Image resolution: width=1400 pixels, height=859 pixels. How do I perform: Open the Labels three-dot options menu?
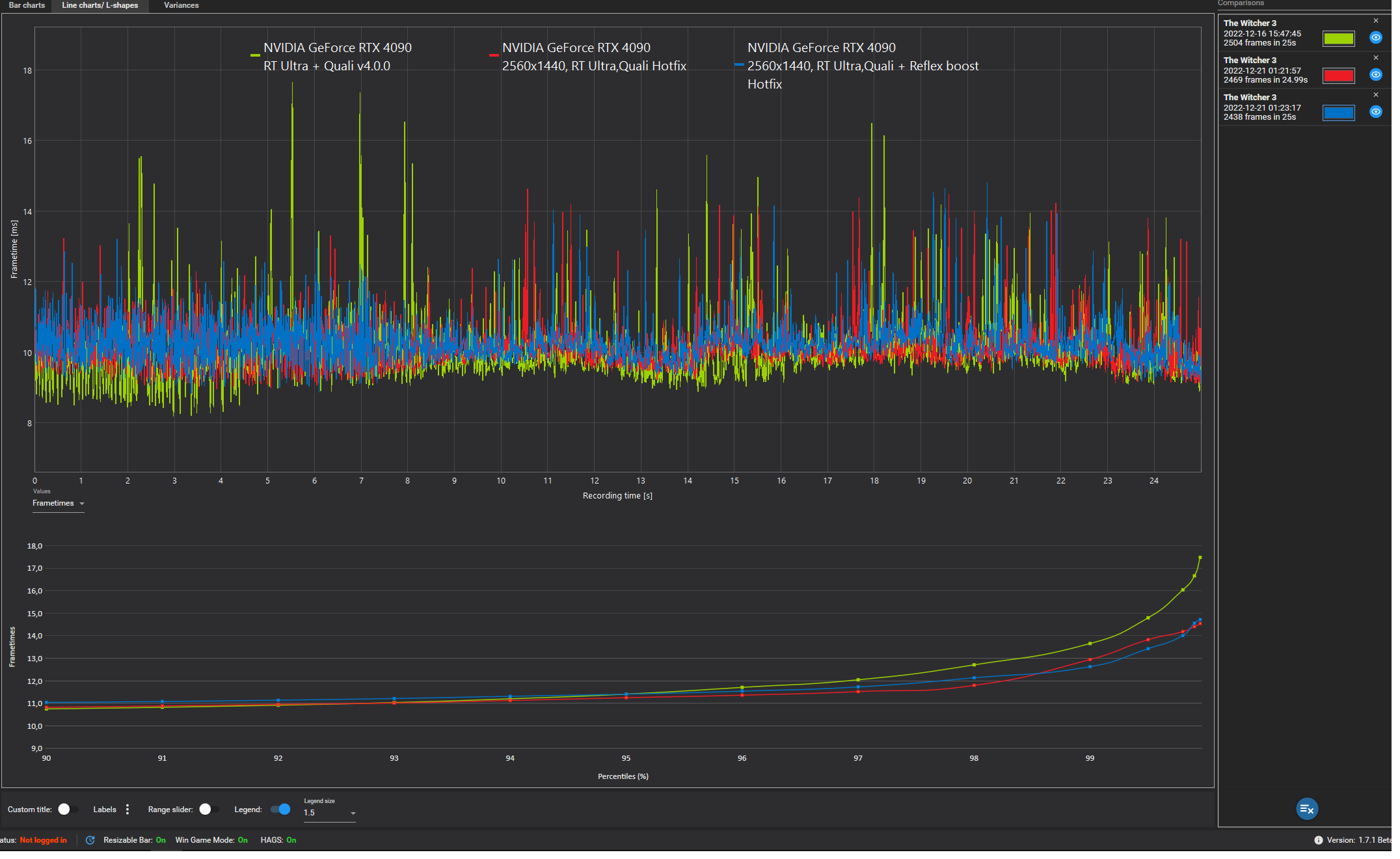(128, 810)
